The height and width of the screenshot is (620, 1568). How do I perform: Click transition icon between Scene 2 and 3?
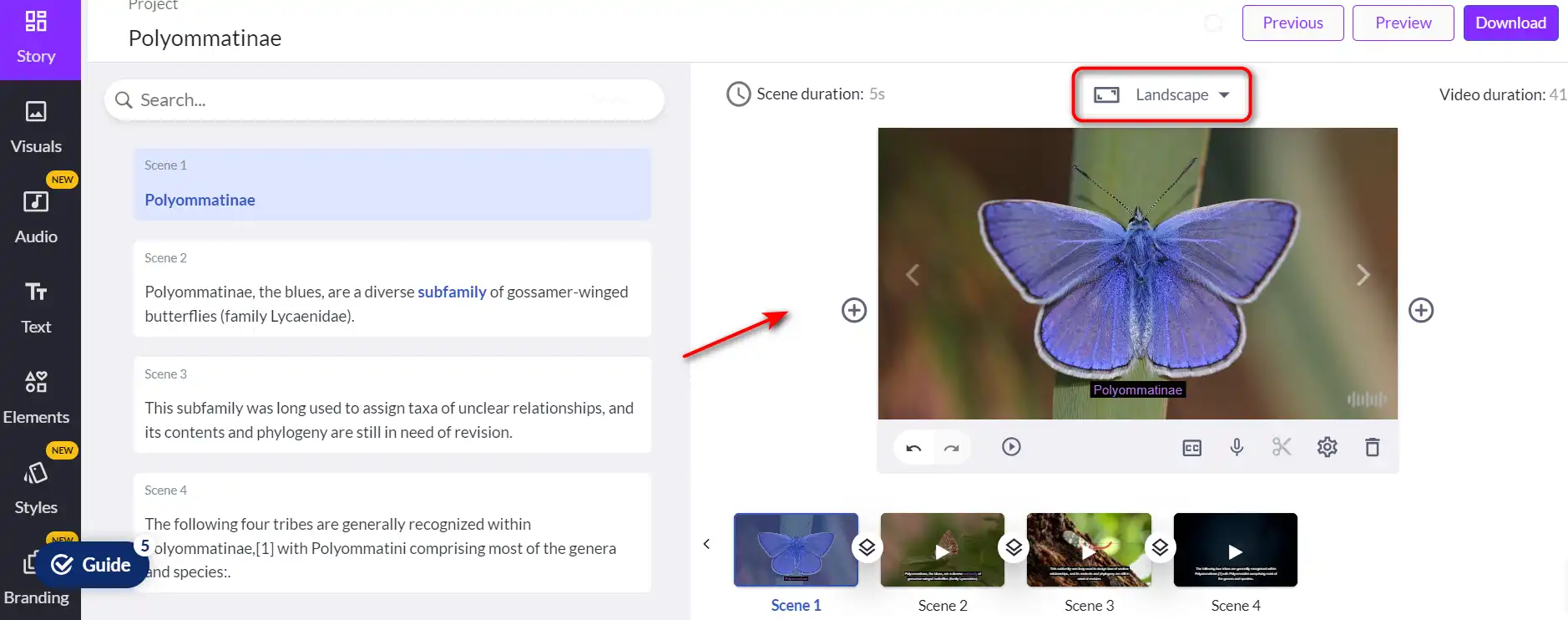pos(1014,548)
